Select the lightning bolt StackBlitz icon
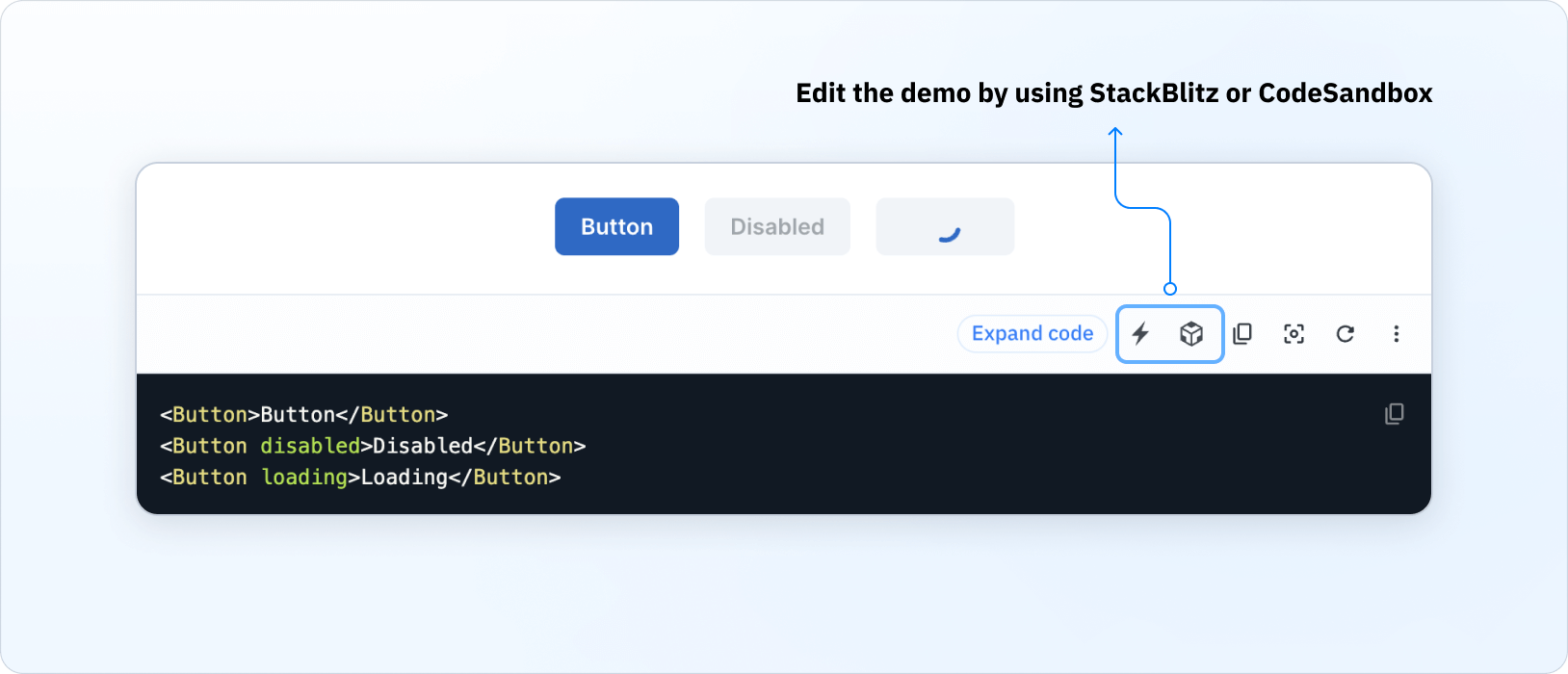Image resolution: width=1568 pixels, height=674 pixels. coord(1140,334)
